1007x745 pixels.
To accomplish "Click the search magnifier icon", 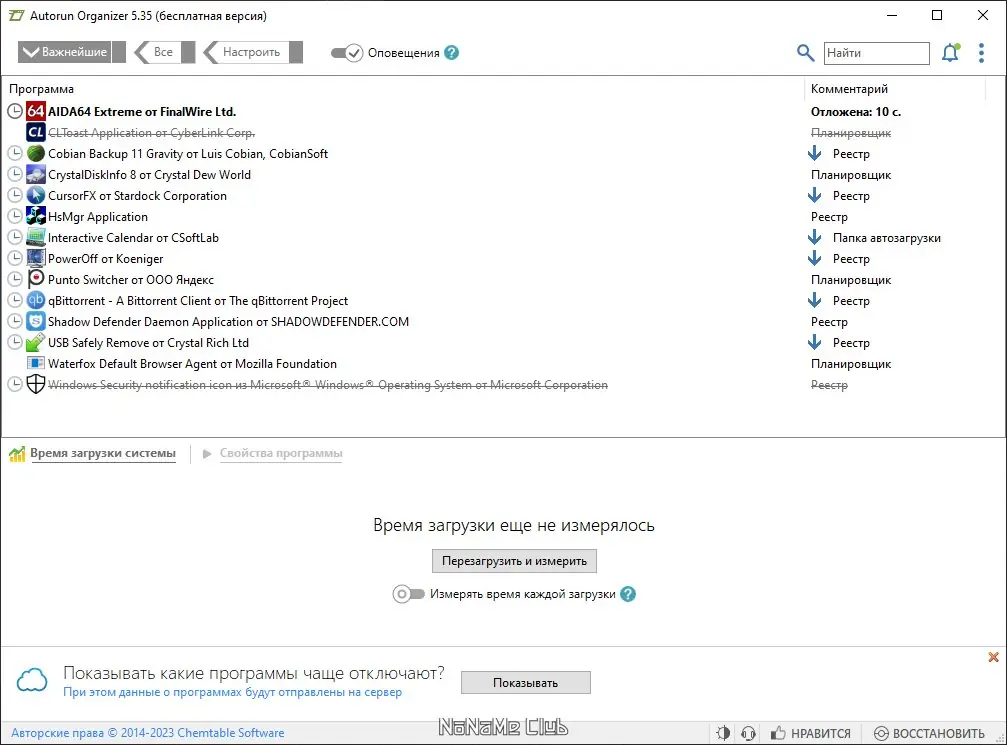I will coord(805,53).
